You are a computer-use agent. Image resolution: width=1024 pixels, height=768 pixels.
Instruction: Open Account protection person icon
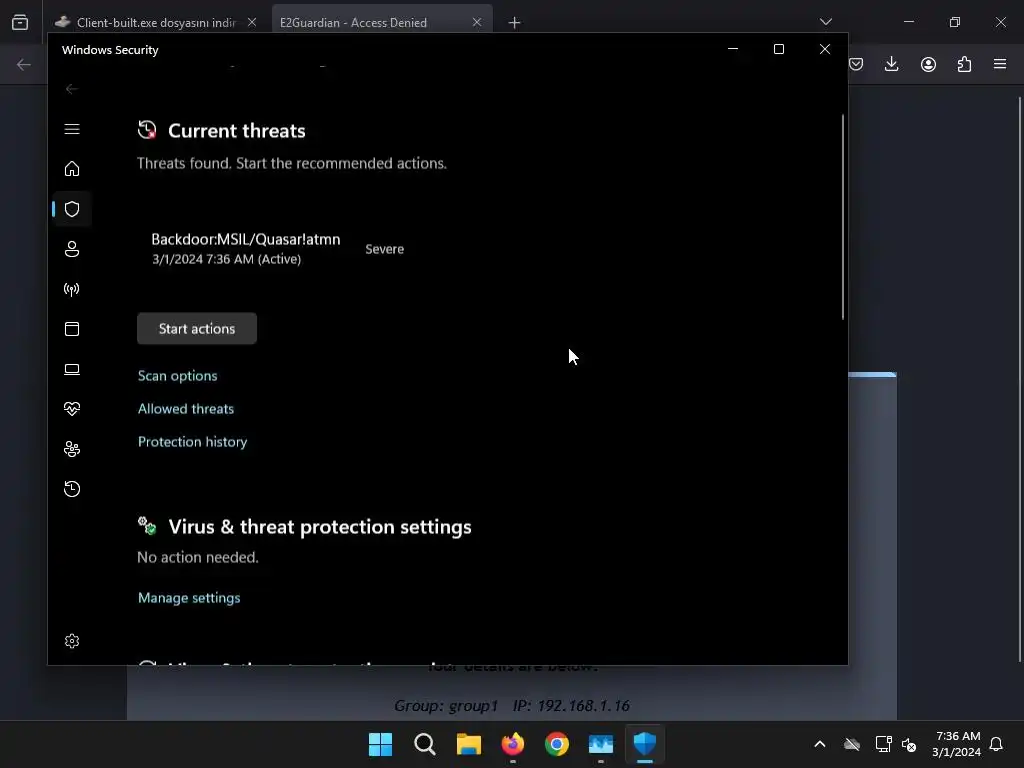click(72, 249)
